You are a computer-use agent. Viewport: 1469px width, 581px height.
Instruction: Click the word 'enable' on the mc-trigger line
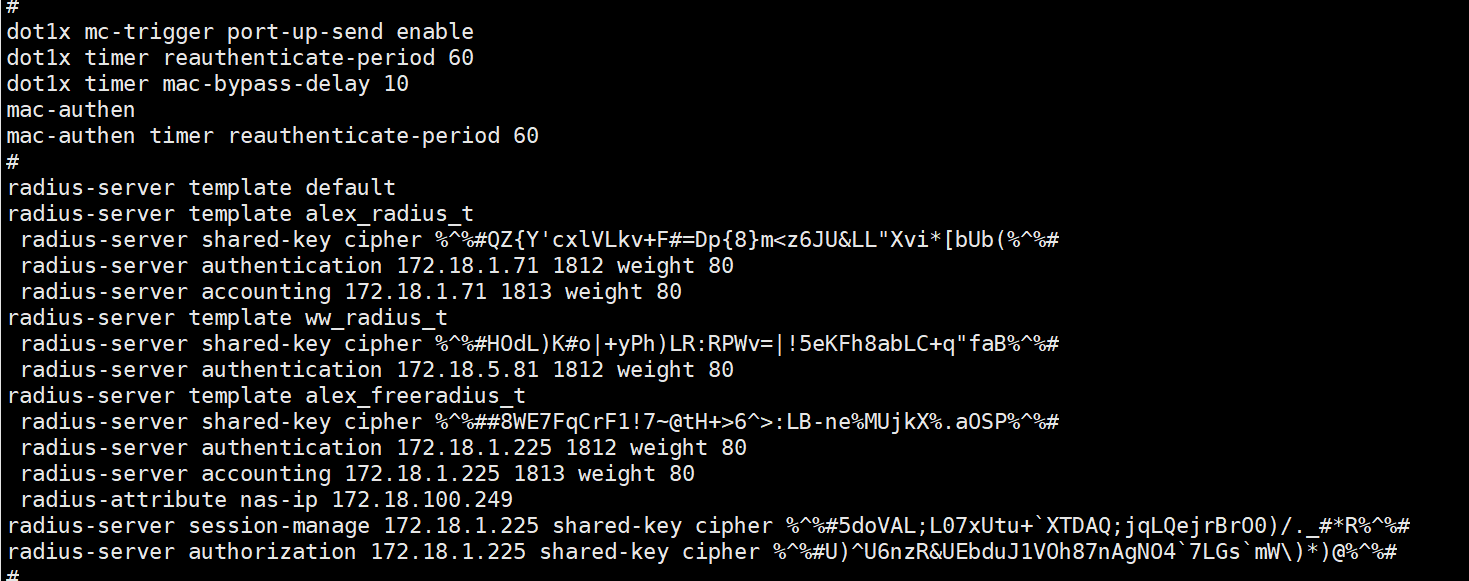click(435, 32)
